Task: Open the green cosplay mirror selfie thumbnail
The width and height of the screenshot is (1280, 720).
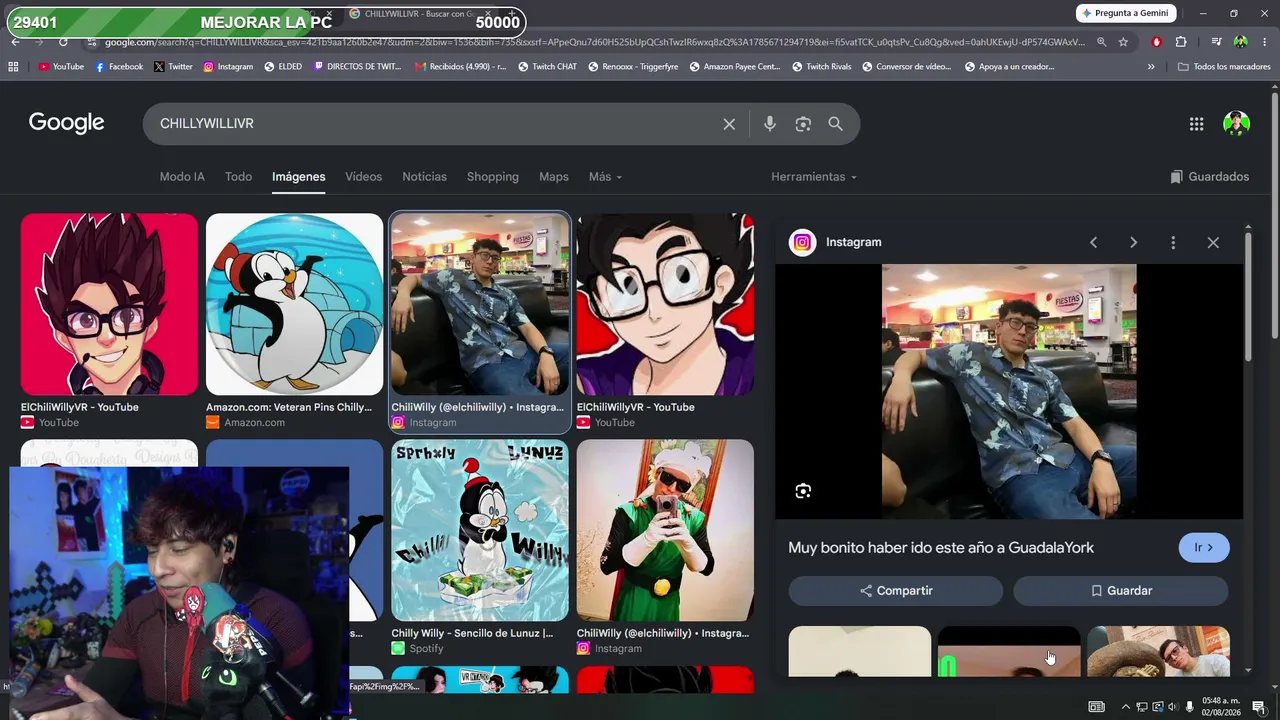Action: click(665, 530)
